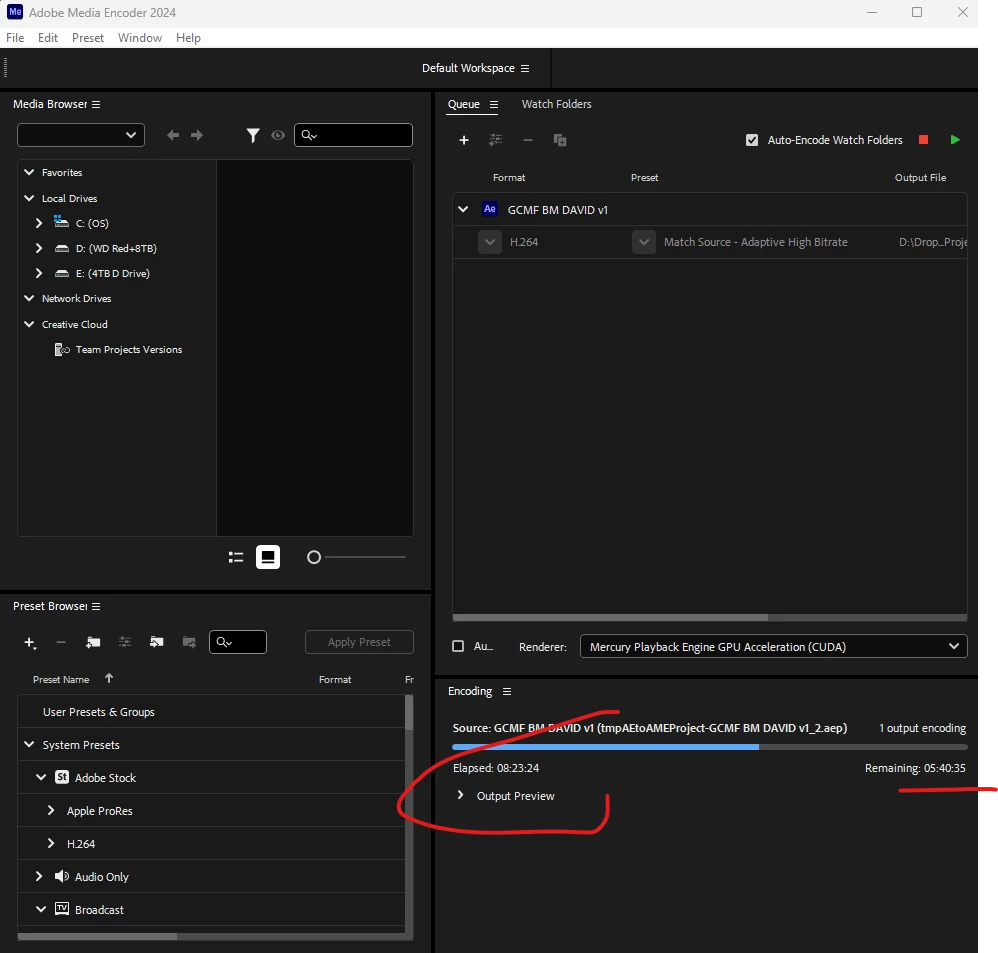Expand the Output Preview section

tap(460, 795)
